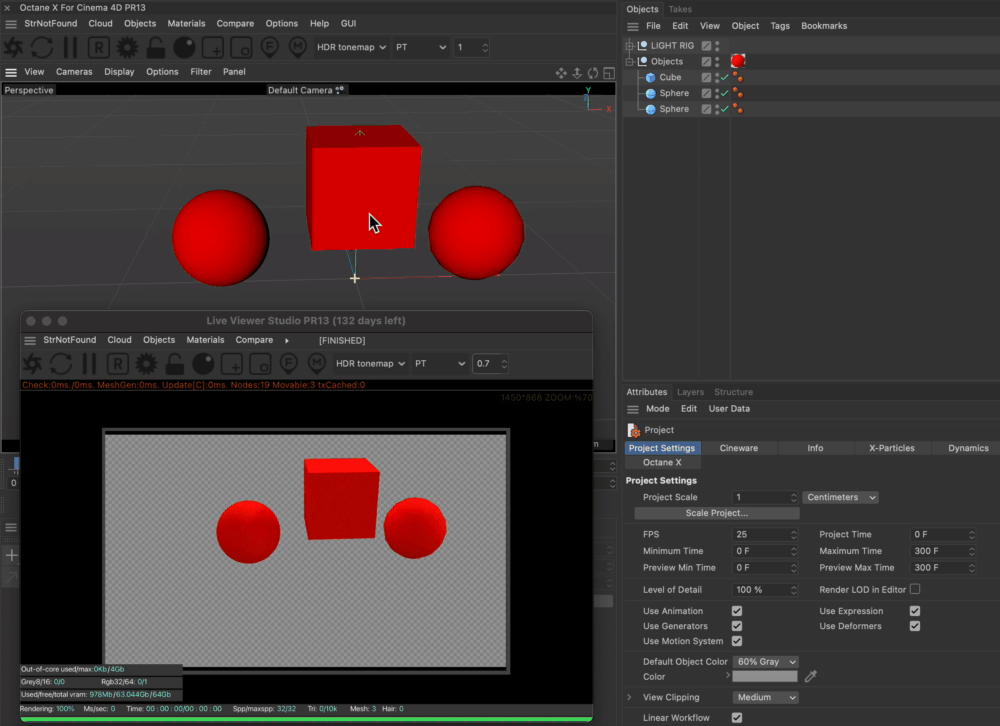Disable the Use Deformers checkbox
Image resolution: width=1000 pixels, height=726 pixels.
915,626
